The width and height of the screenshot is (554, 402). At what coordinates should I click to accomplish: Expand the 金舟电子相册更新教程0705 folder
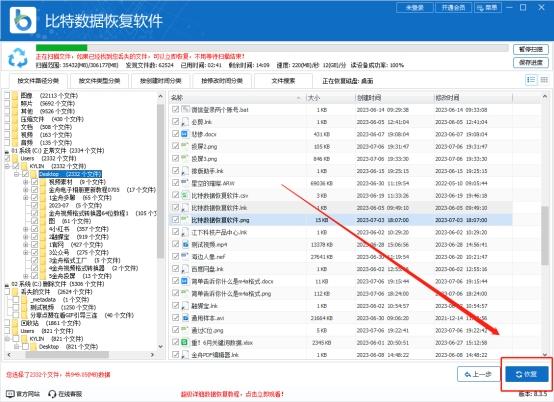[x=25, y=190]
